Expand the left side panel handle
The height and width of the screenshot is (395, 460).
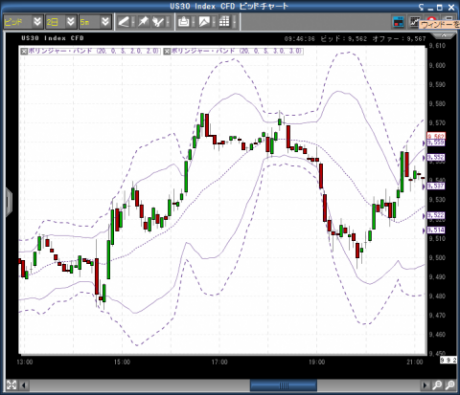point(9,202)
